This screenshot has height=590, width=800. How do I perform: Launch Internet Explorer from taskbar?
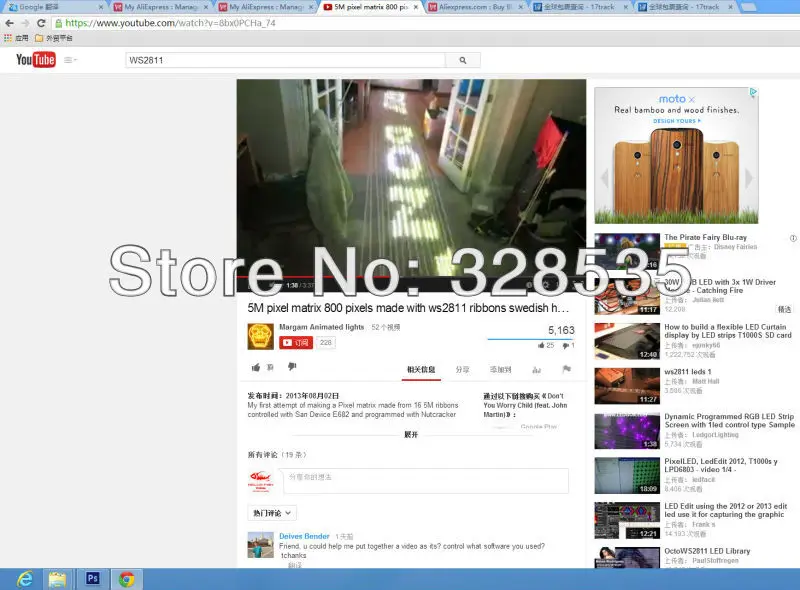point(24,579)
